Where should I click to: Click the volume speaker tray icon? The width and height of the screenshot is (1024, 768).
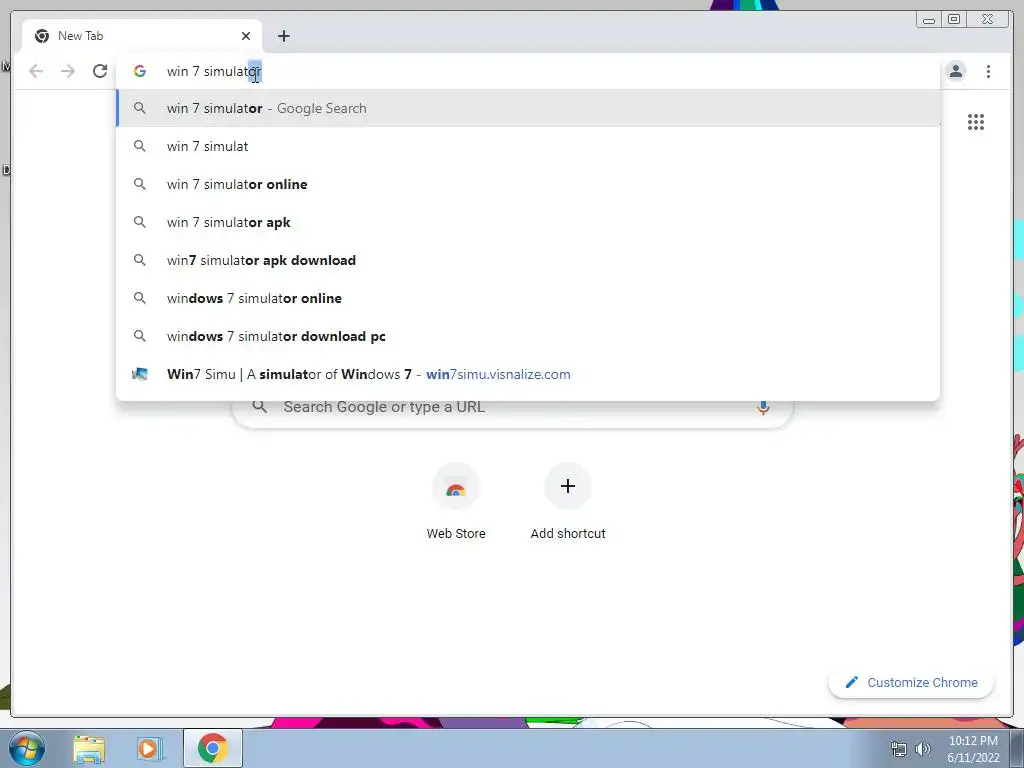tap(923, 749)
